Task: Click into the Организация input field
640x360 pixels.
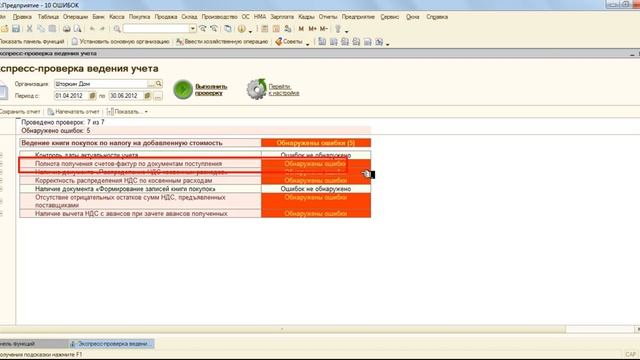Action: (101, 84)
